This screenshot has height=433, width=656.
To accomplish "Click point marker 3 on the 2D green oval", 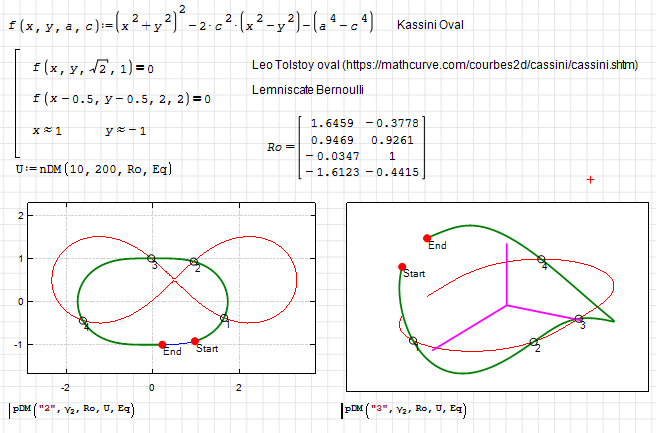I will tap(152, 259).
